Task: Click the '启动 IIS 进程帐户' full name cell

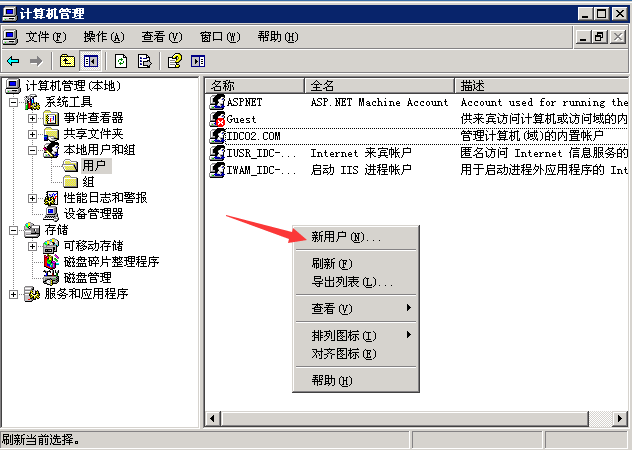Action: coord(361,170)
